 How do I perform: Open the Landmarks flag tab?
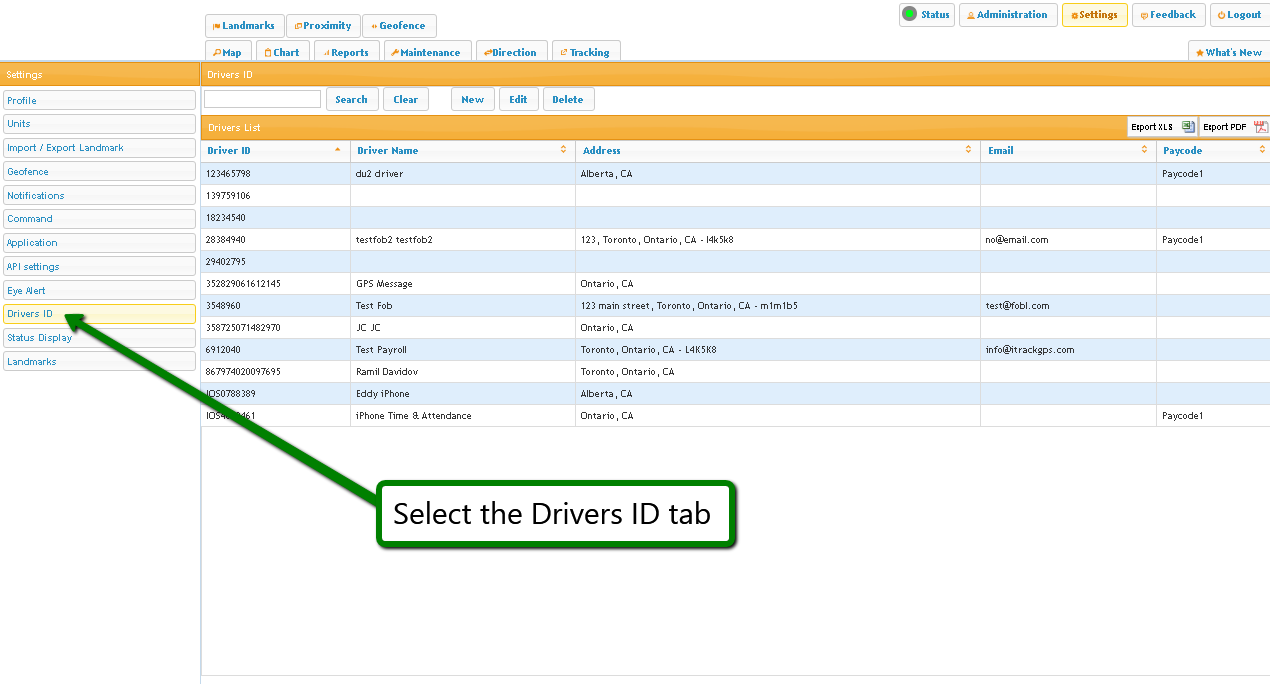(x=244, y=26)
